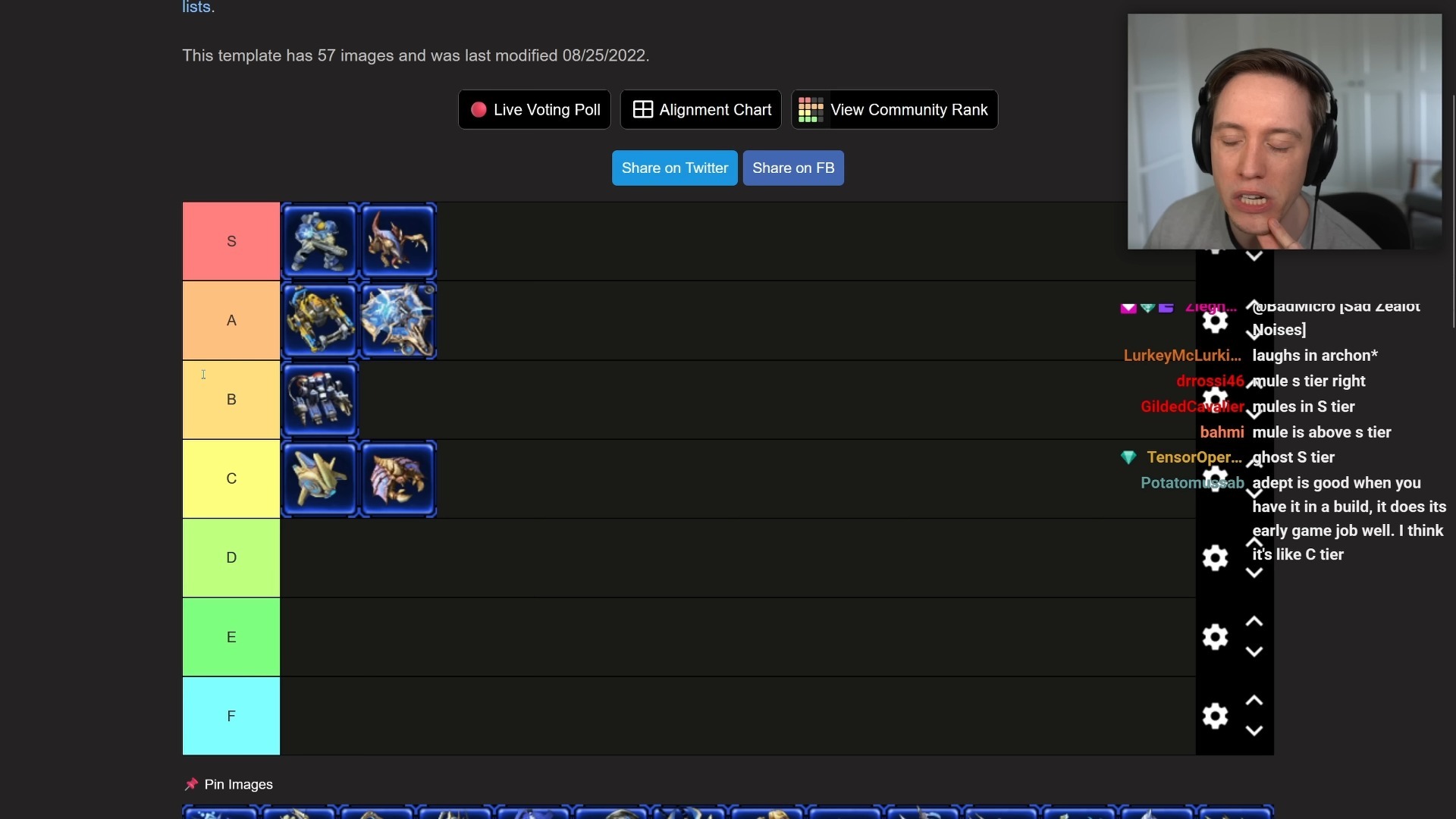1456x819 pixels.
Task: Click the Pin Images label
Action: tap(238, 784)
